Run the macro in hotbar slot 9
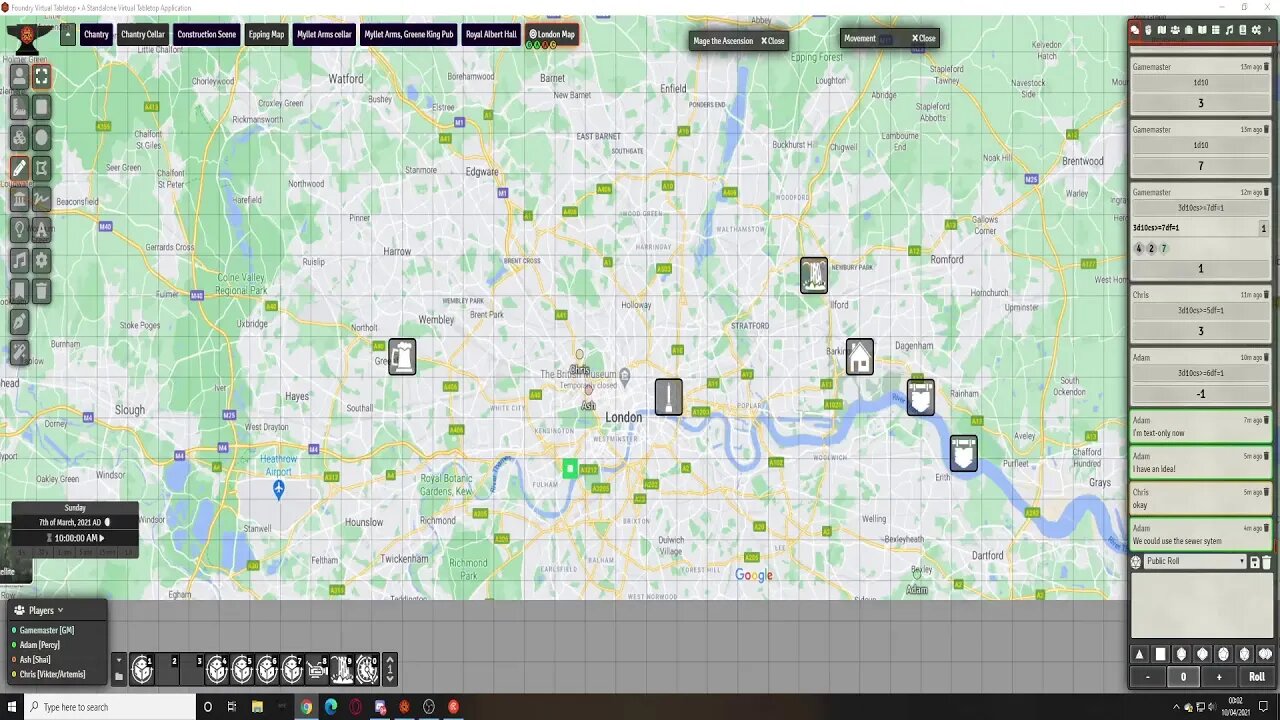The width and height of the screenshot is (1280, 720). [342, 669]
